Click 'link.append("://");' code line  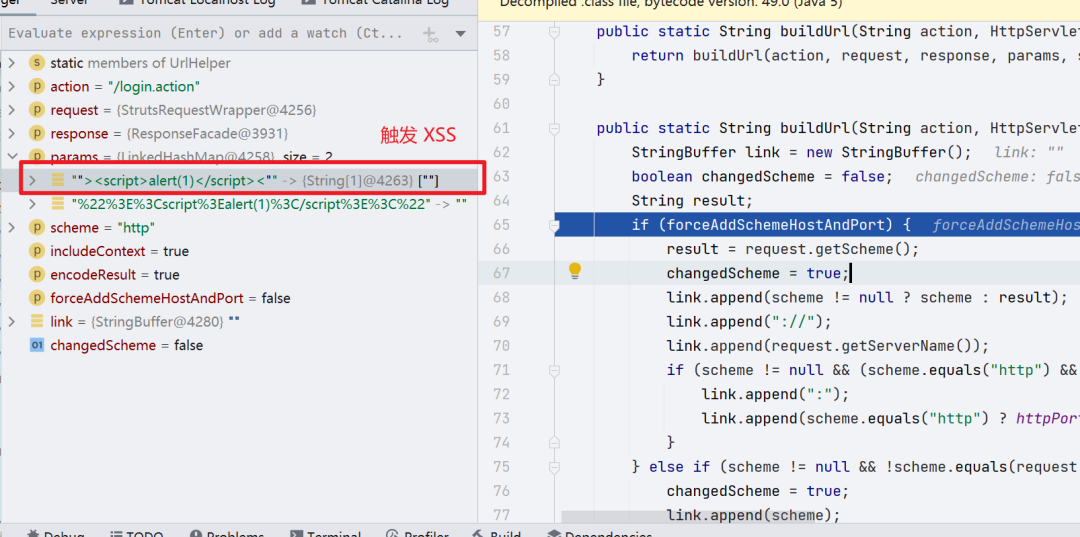(749, 322)
